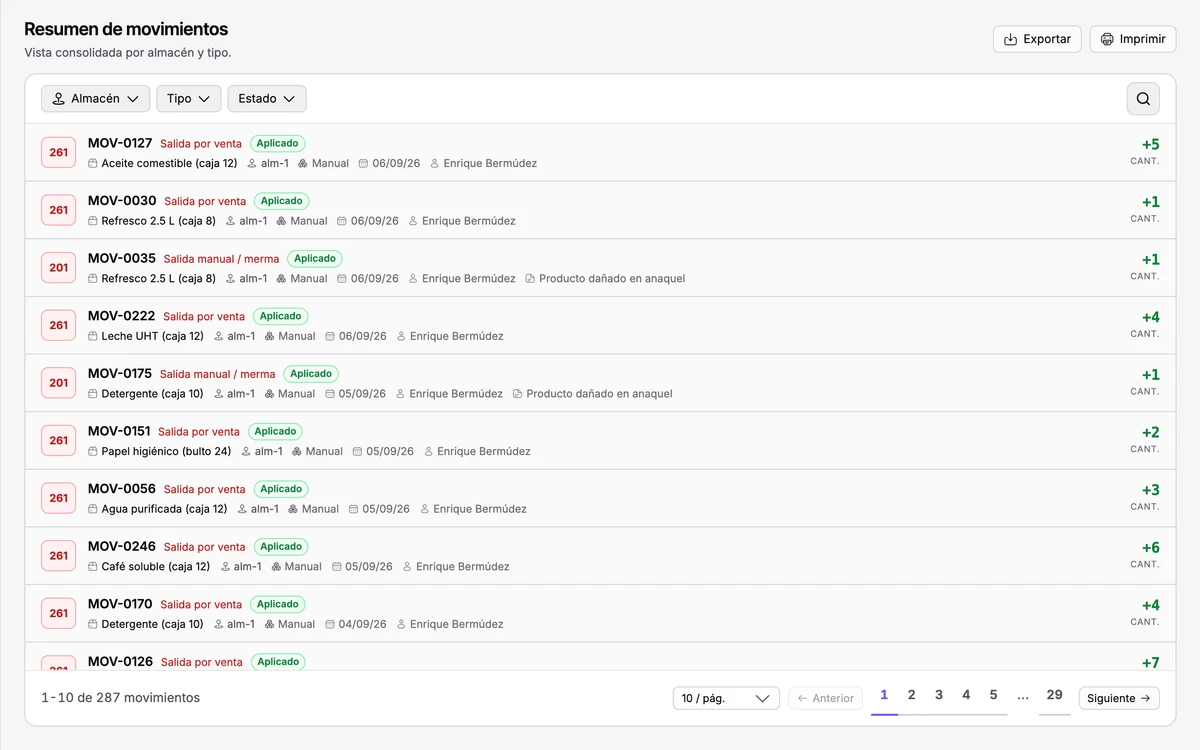Click the product 'Papel higiénico (bulto 24)'
This screenshot has width=1200, height=750.
point(166,451)
